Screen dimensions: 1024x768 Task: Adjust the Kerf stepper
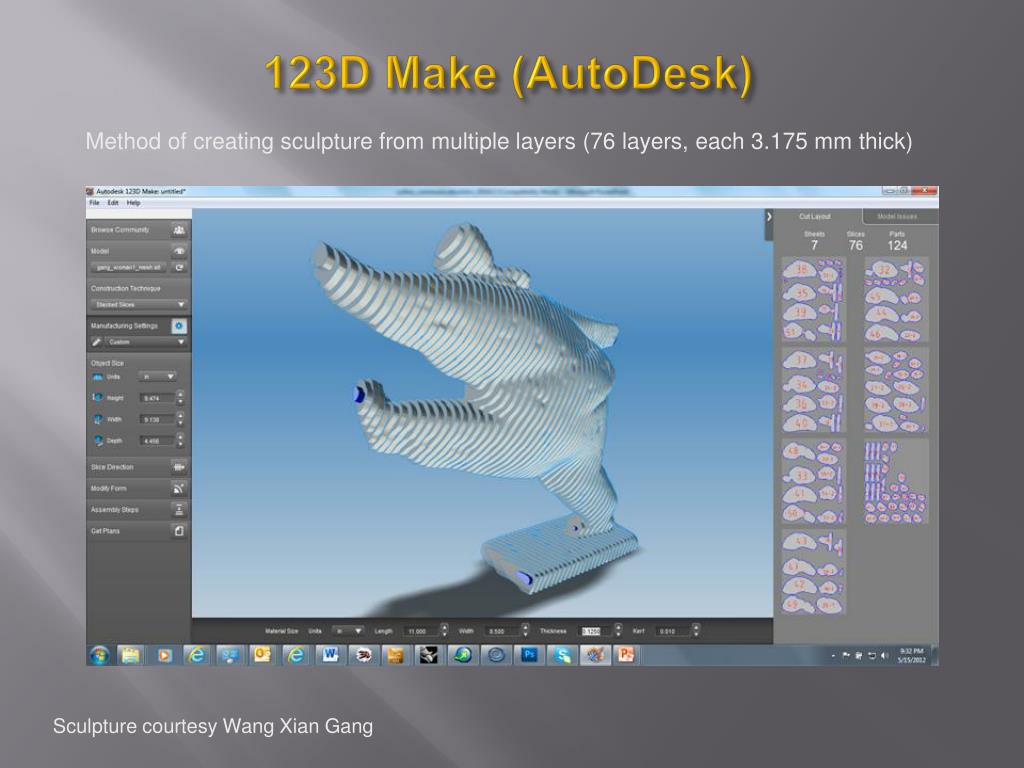pyautogui.click(x=696, y=631)
